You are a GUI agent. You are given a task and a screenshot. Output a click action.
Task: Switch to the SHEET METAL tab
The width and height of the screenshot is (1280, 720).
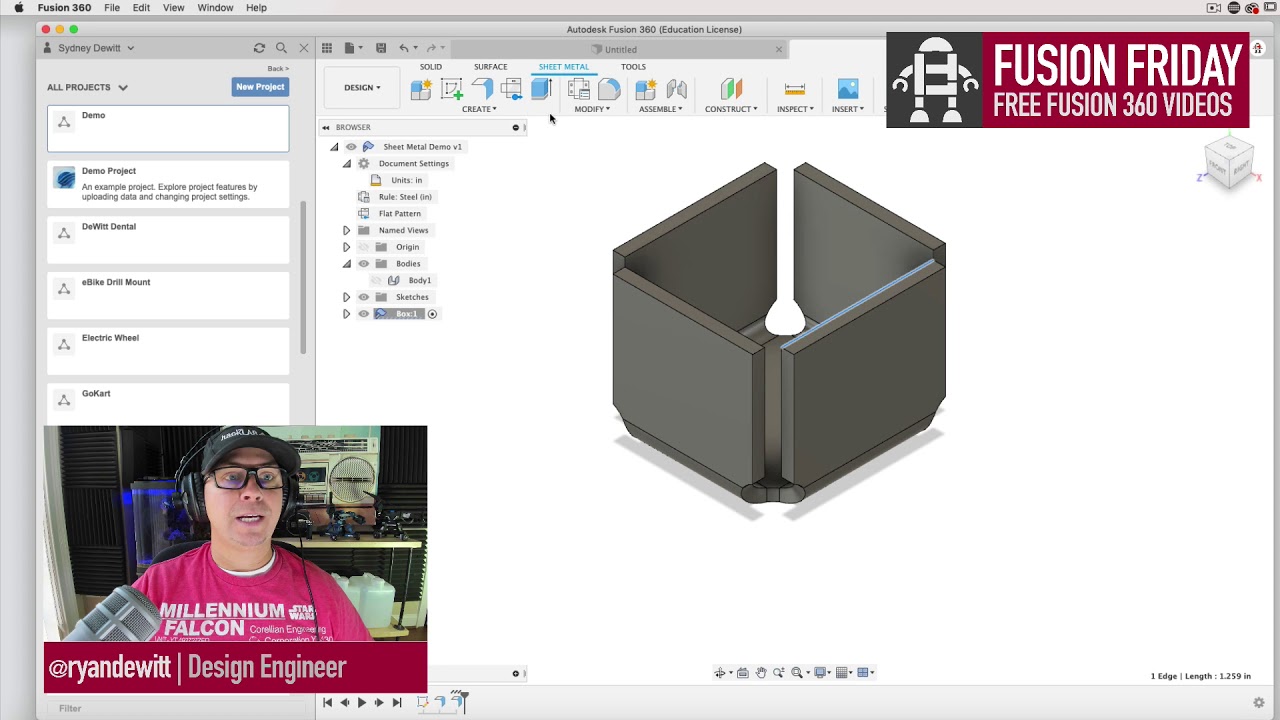coord(564,67)
